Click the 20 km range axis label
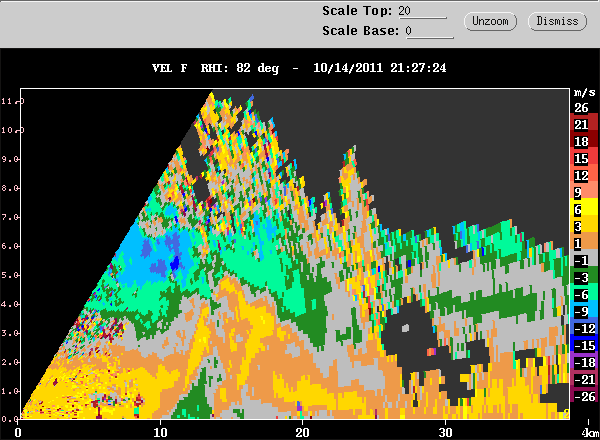 click(x=302, y=432)
